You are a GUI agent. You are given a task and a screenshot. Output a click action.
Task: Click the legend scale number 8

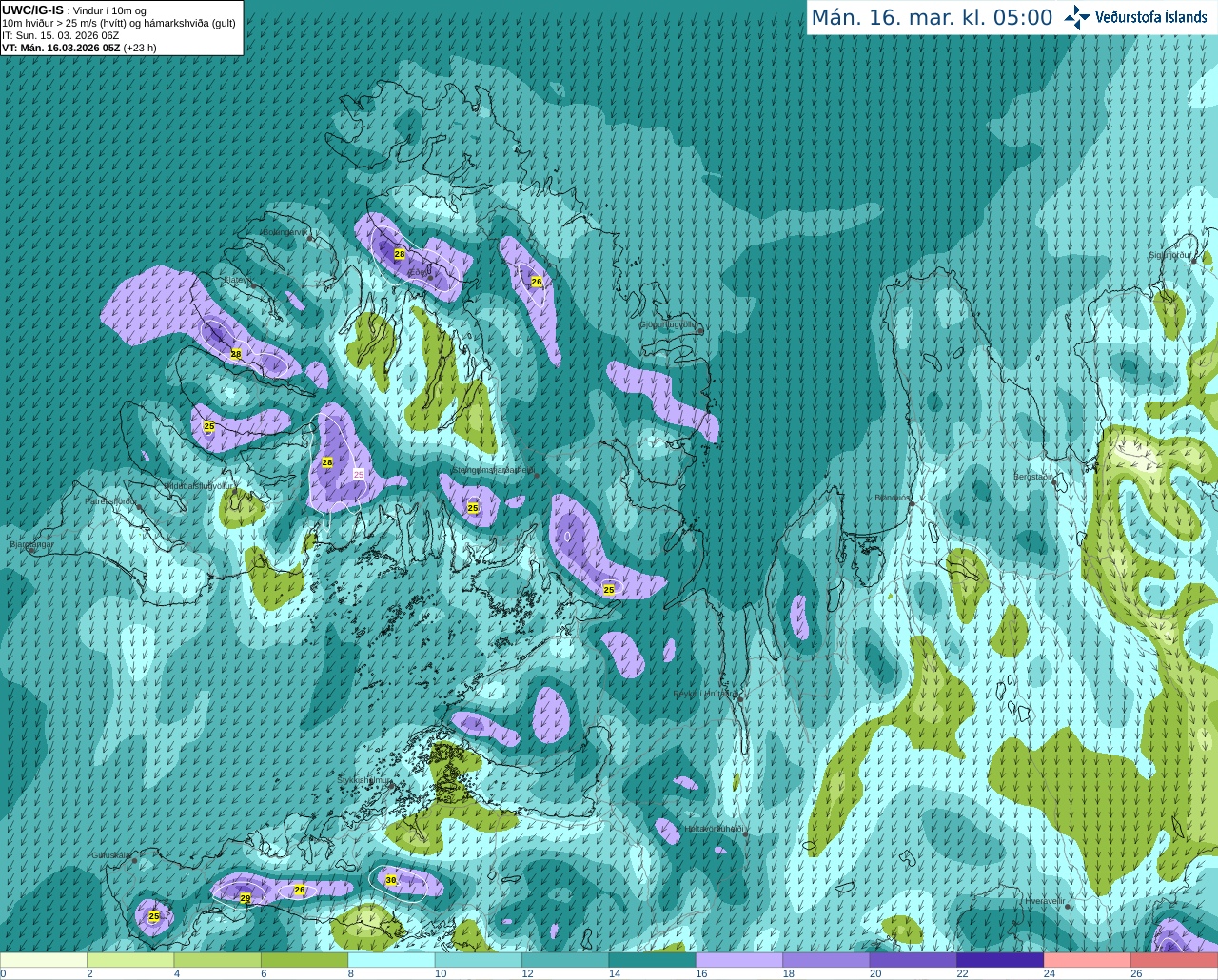tap(351, 973)
